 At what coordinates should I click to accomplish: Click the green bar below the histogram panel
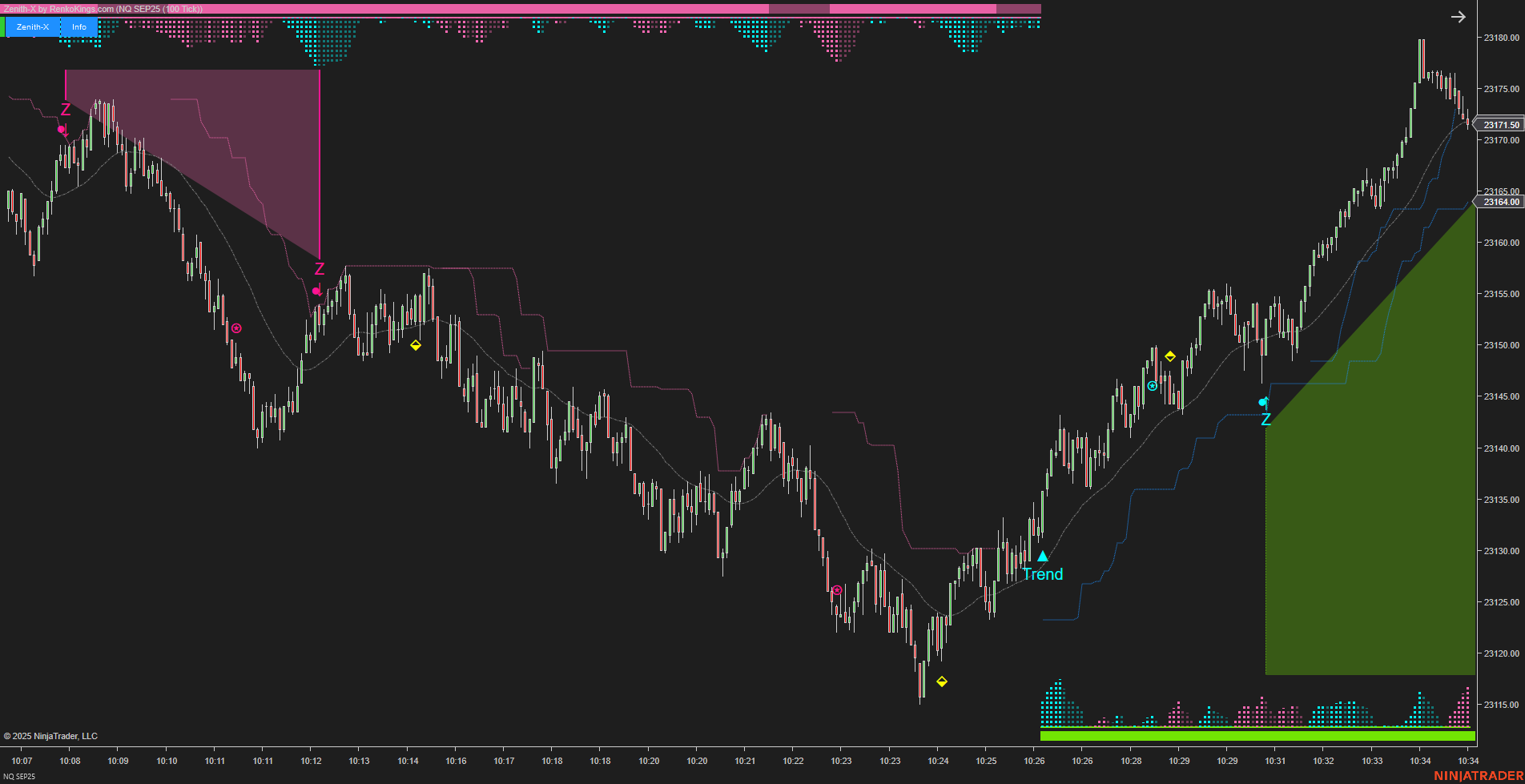coord(1257,734)
